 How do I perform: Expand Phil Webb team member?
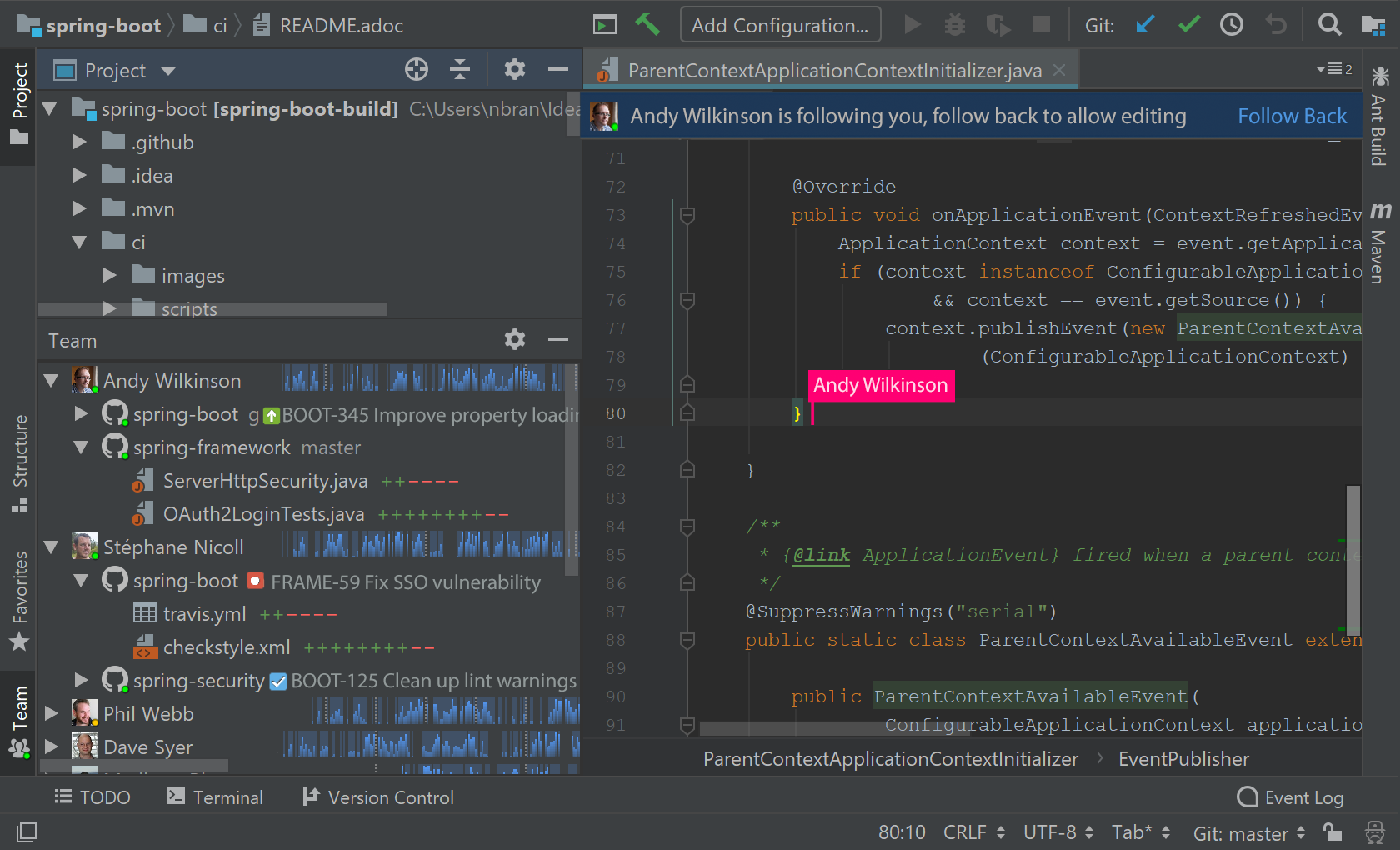point(52,713)
